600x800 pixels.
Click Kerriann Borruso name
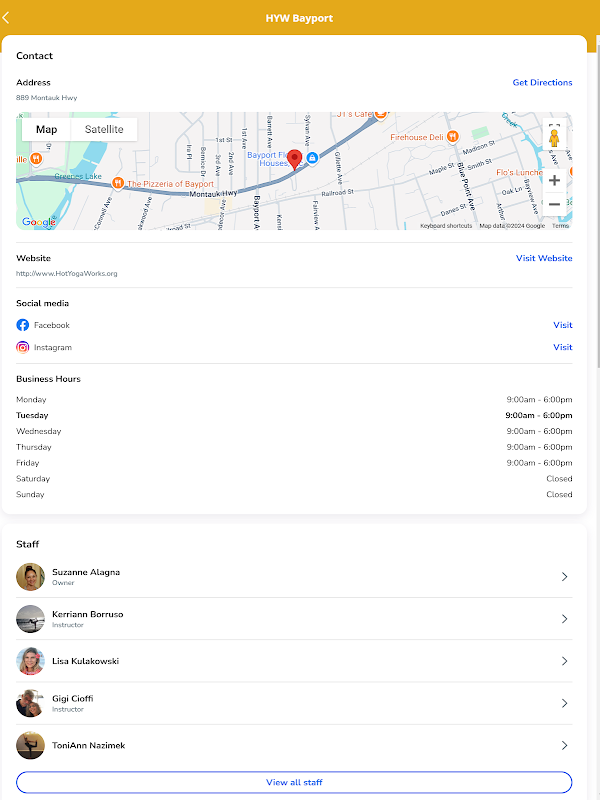[88, 614]
